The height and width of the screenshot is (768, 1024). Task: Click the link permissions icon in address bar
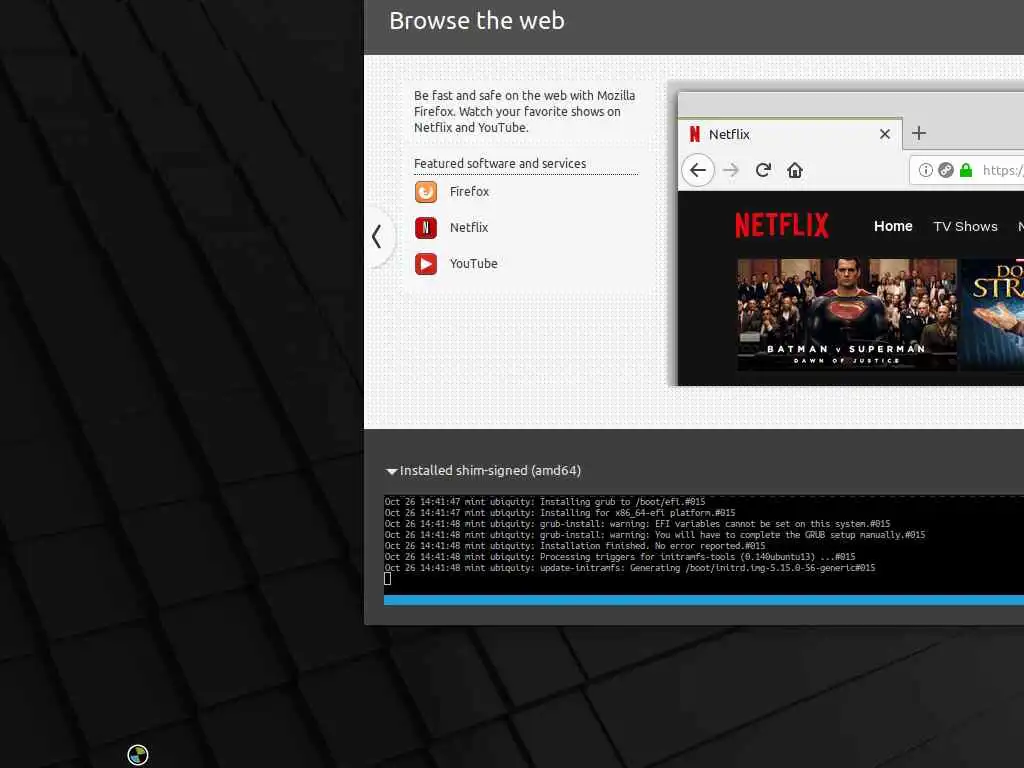[946, 170]
